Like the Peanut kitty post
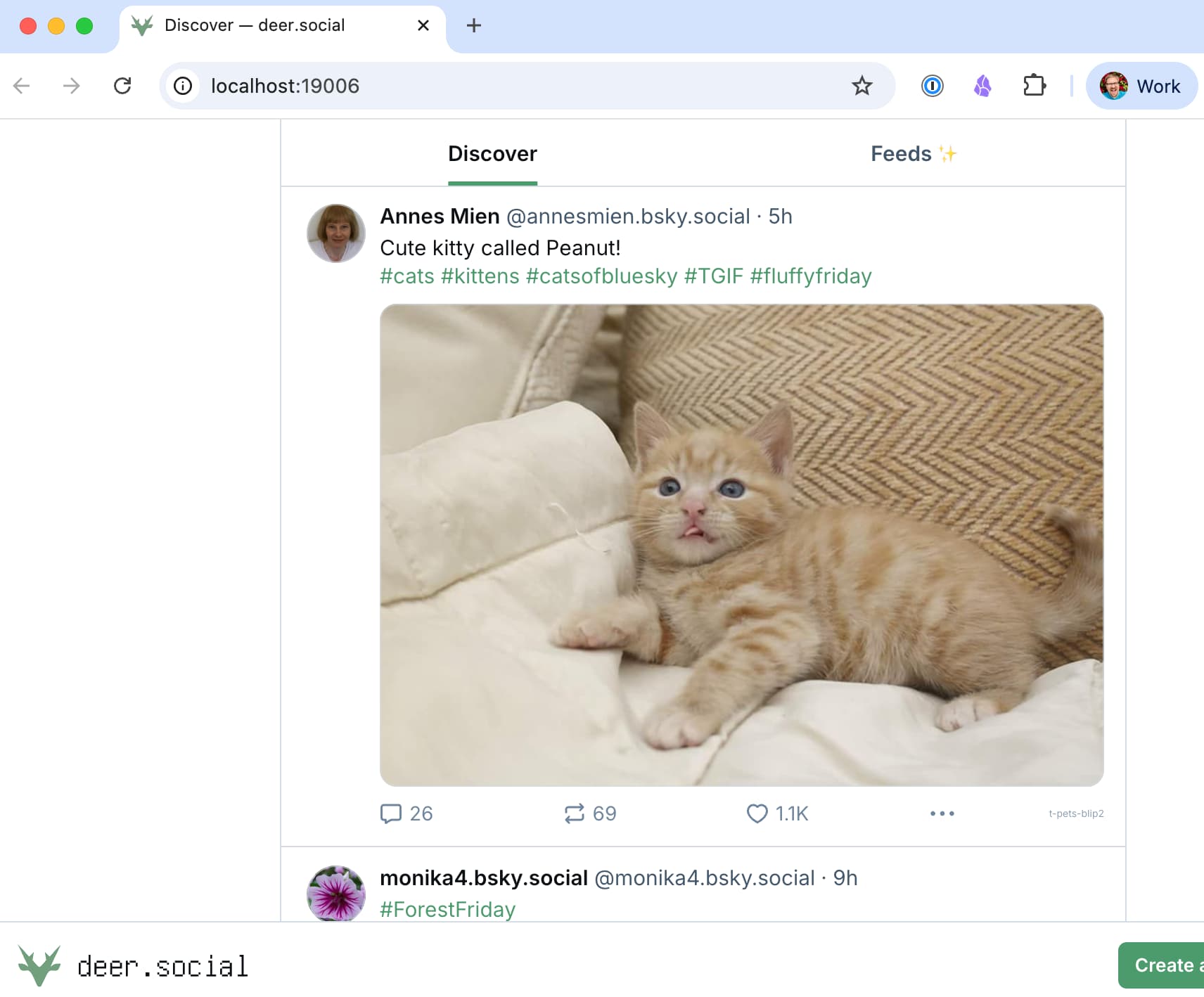Viewport: 1204px width, 997px height. [x=757, y=813]
